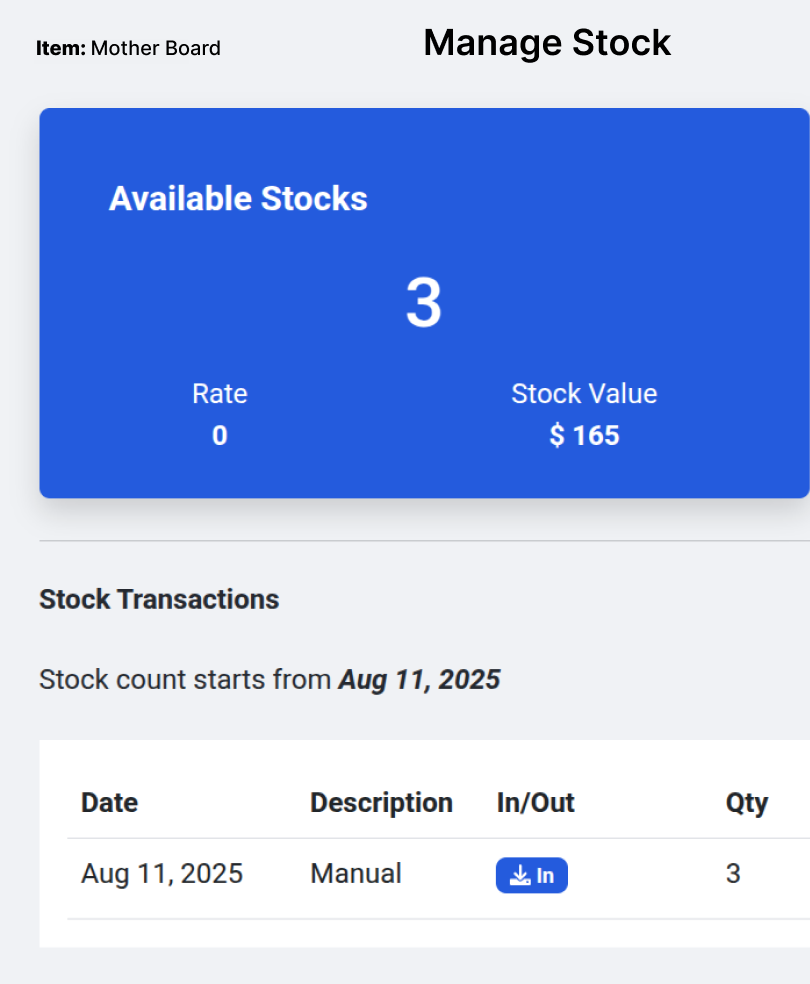Select the Item: Mother Board label

coord(128,48)
